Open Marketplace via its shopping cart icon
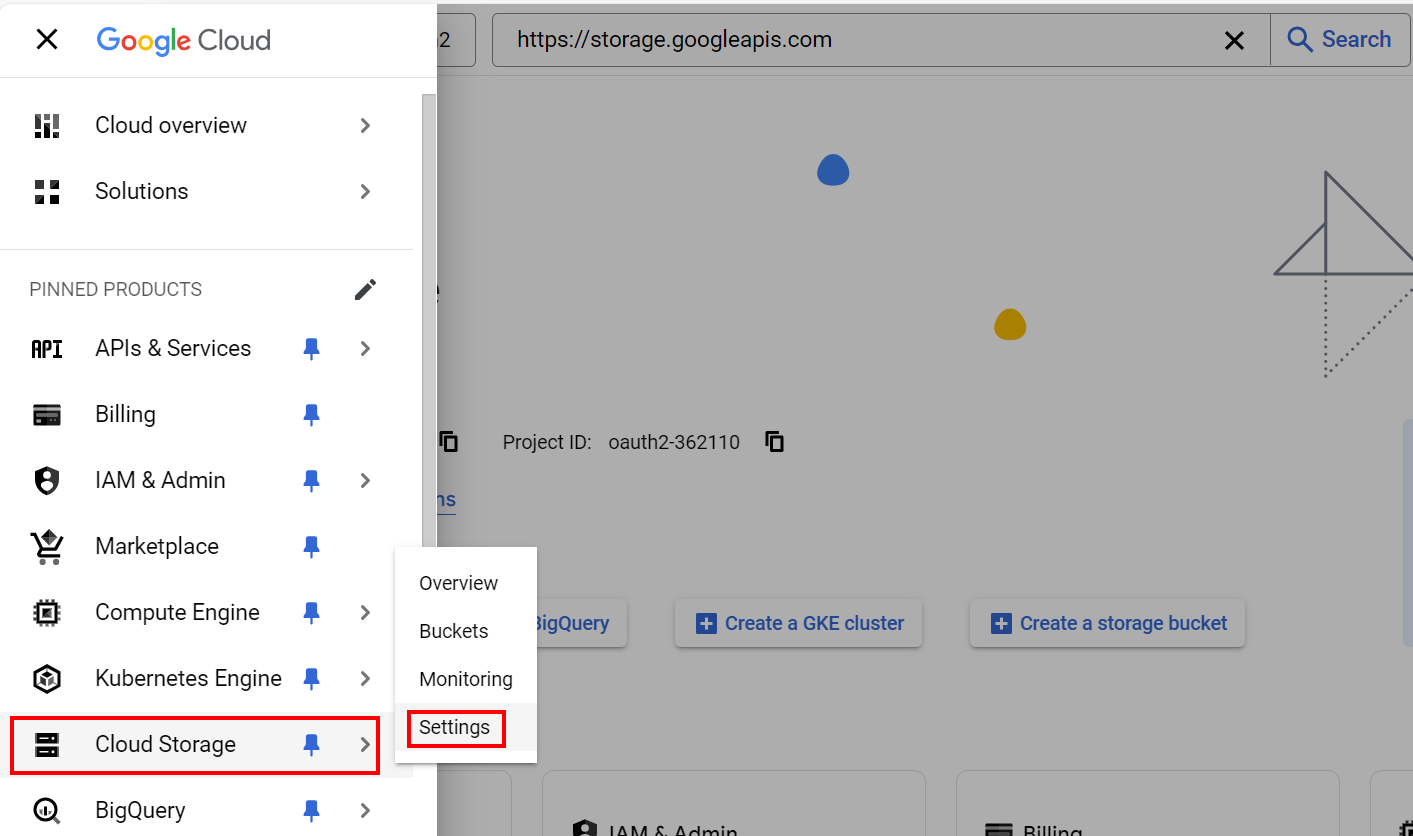The width and height of the screenshot is (1413, 836). 47,546
